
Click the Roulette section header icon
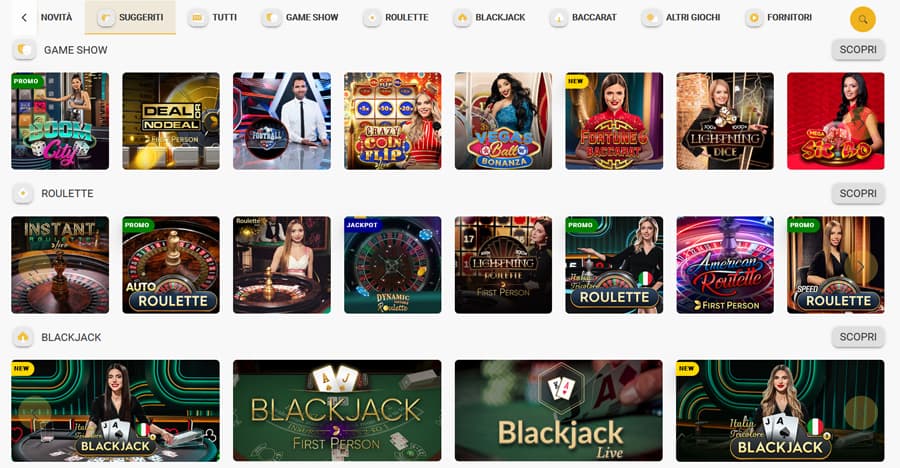tap(23, 194)
